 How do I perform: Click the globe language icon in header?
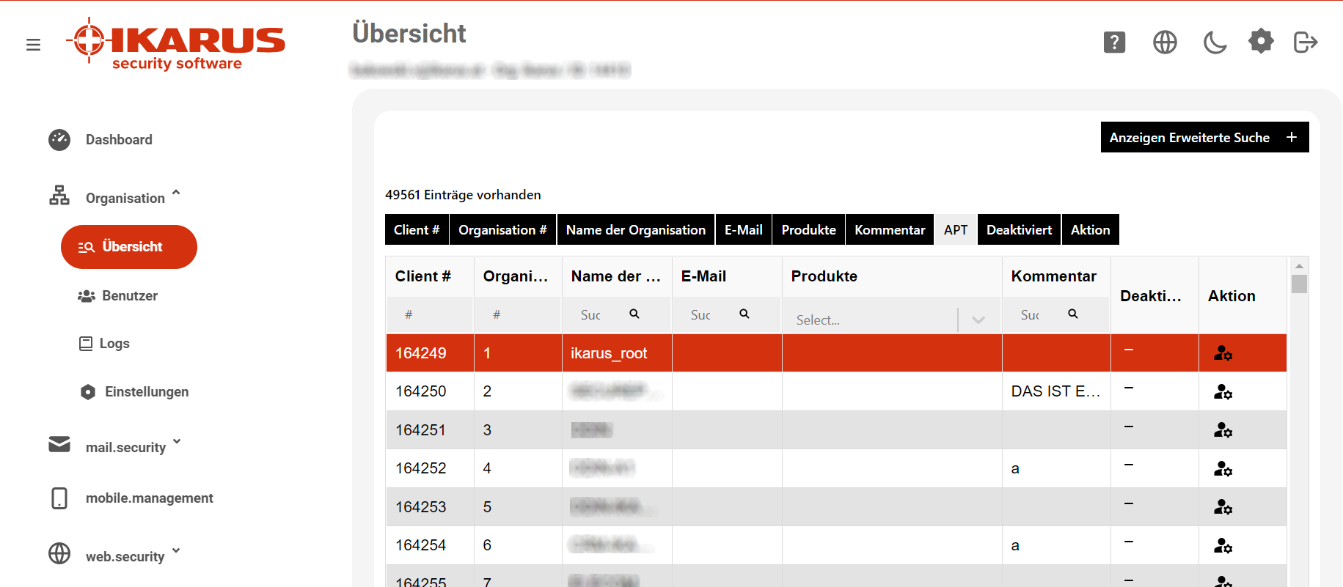(1165, 42)
